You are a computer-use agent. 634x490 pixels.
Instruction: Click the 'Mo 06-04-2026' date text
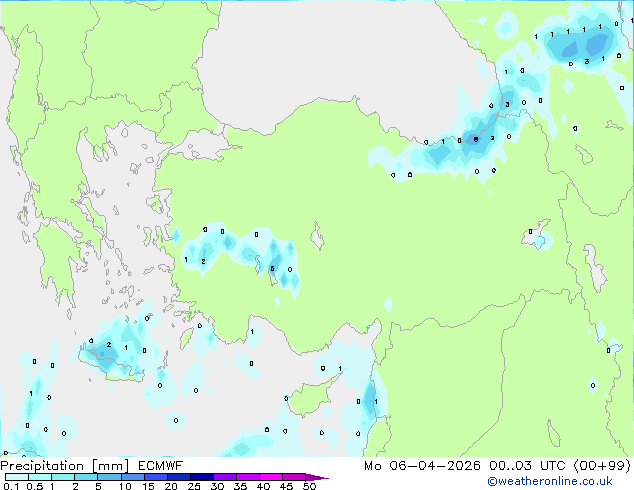tap(422, 466)
